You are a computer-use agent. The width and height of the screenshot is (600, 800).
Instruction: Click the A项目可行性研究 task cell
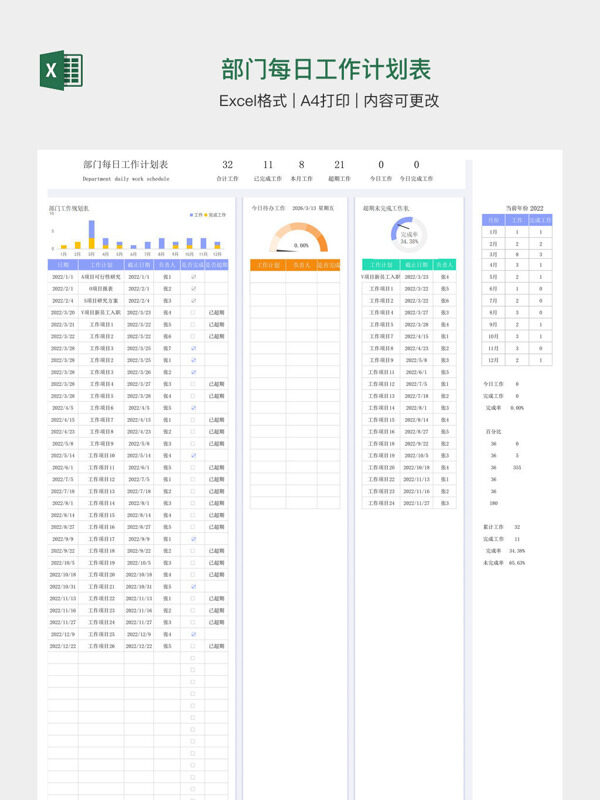(x=101, y=277)
